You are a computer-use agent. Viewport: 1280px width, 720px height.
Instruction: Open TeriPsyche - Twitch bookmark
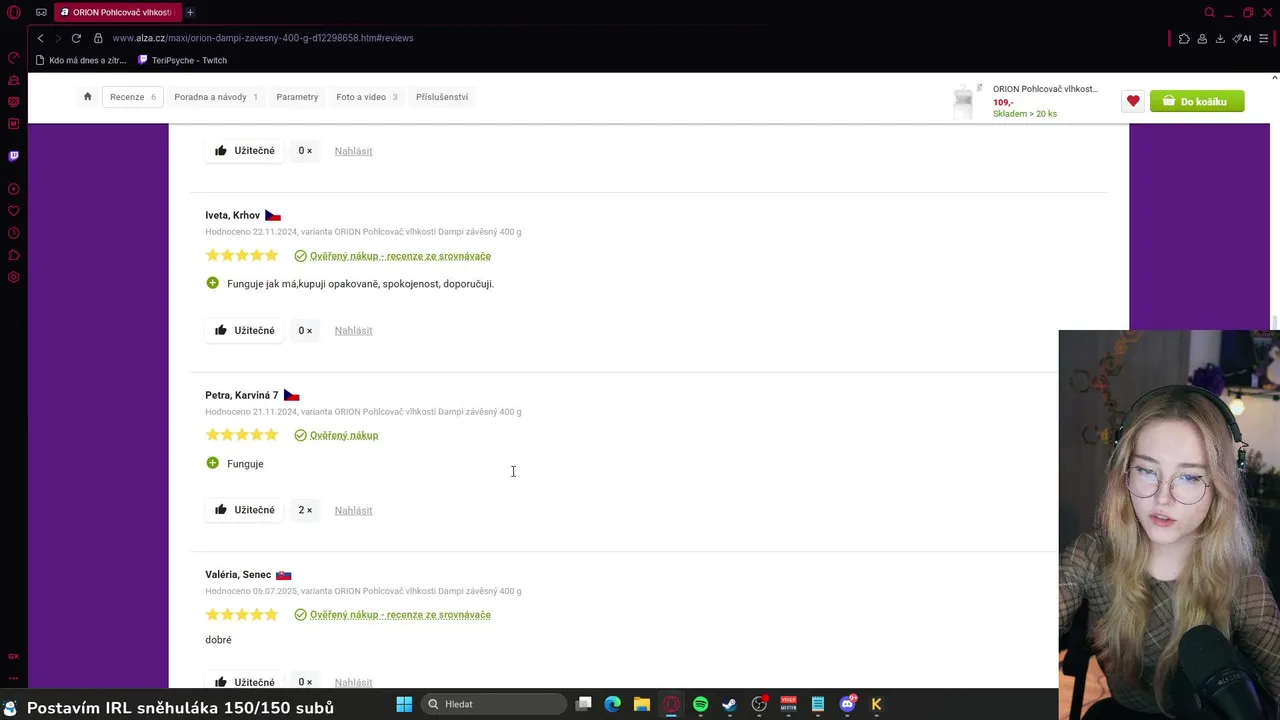click(182, 60)
